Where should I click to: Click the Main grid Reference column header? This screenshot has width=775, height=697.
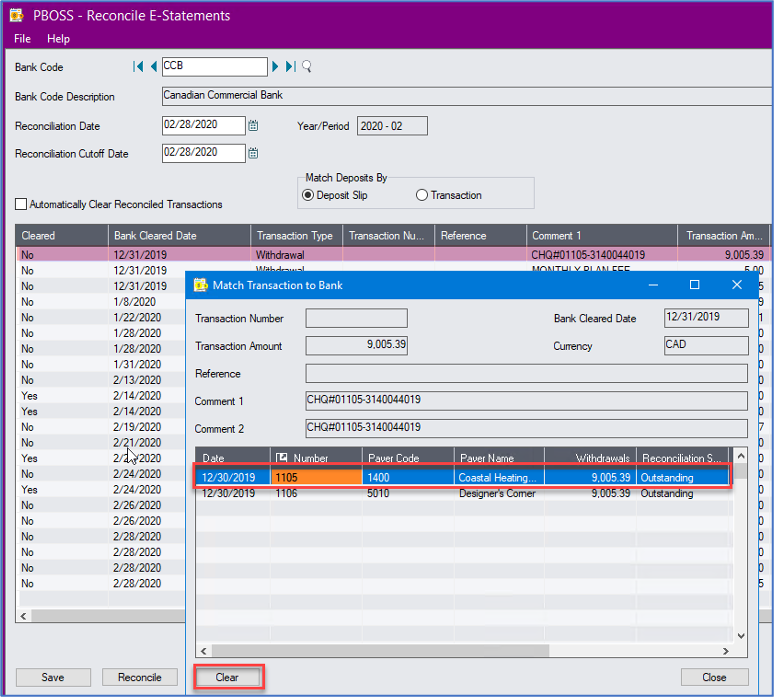pyautogui.click(x=480, y=236)
